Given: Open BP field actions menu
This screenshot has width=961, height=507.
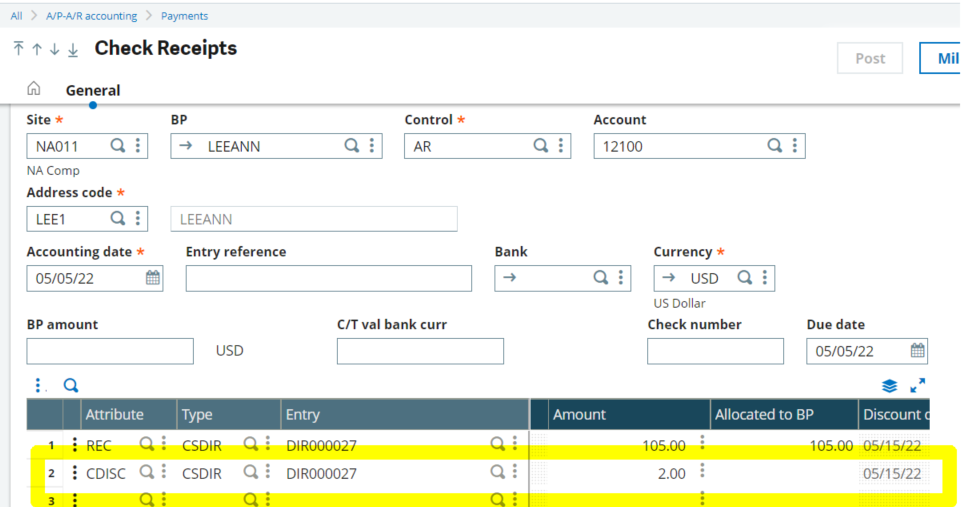Looking at the screenshot, I should (372, 146).
